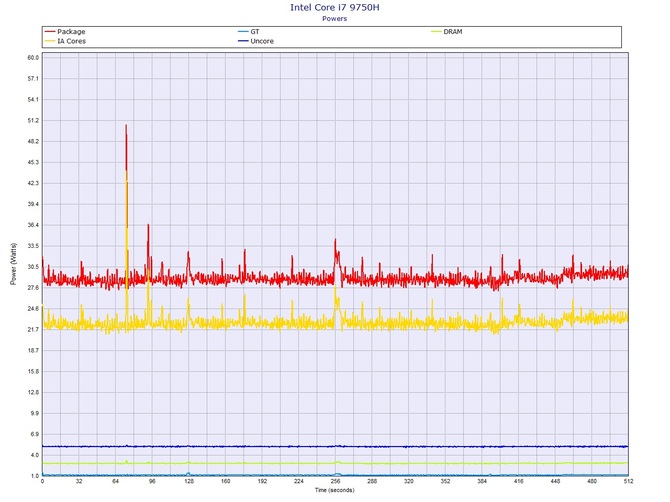Click the DRAM legend label
670x502 pixels.
tap(453, 32)
